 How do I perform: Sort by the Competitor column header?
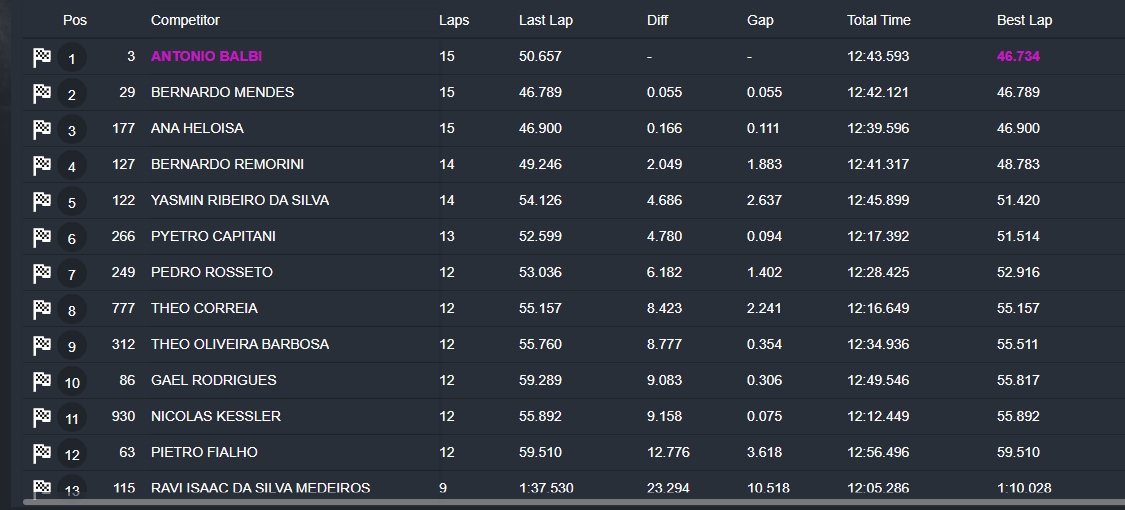tap(185, 20)
